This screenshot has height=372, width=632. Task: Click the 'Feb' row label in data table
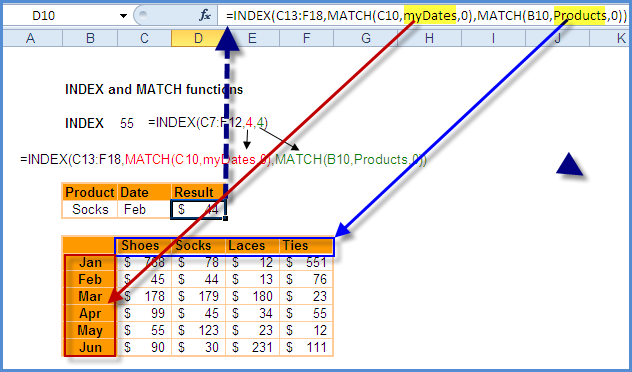[x=90, y=279]
